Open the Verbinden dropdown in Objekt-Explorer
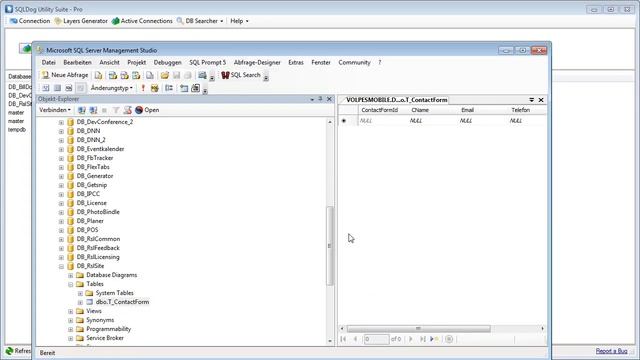 [x=55, y=110]
